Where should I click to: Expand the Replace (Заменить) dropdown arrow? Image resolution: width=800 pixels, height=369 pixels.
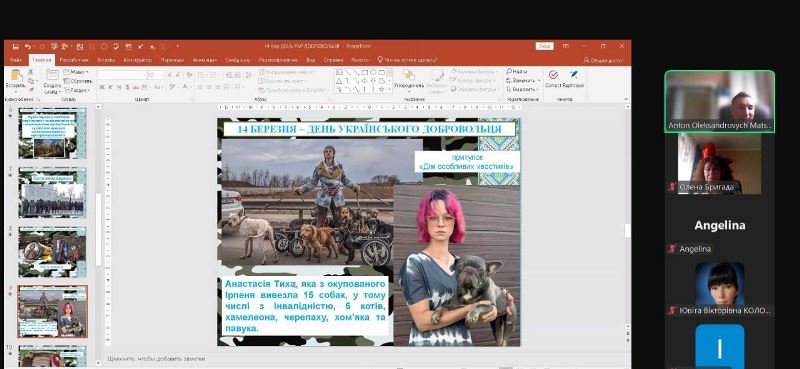[539, 81]
